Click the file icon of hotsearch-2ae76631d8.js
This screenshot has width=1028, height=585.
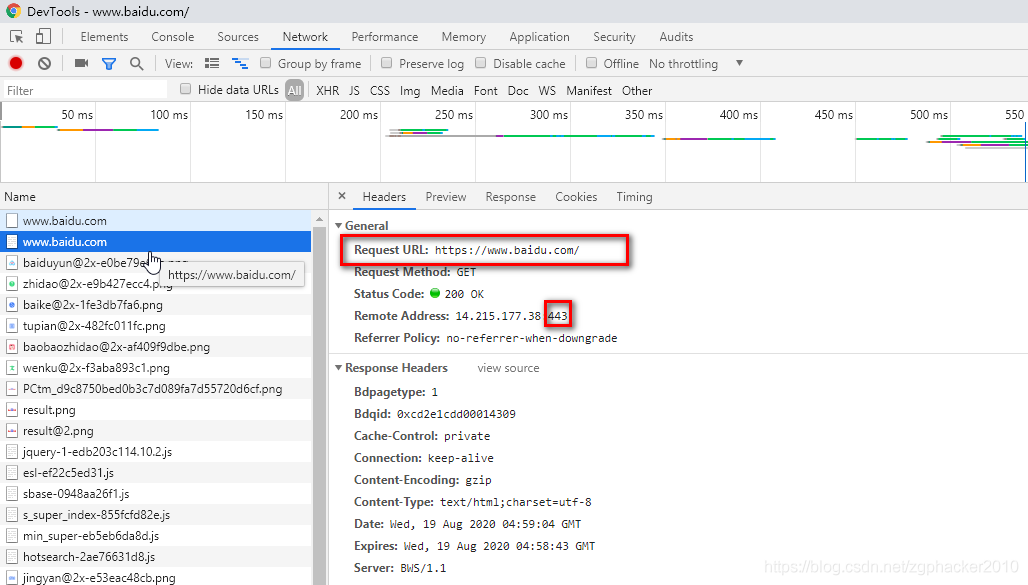(x=12, y=557)
